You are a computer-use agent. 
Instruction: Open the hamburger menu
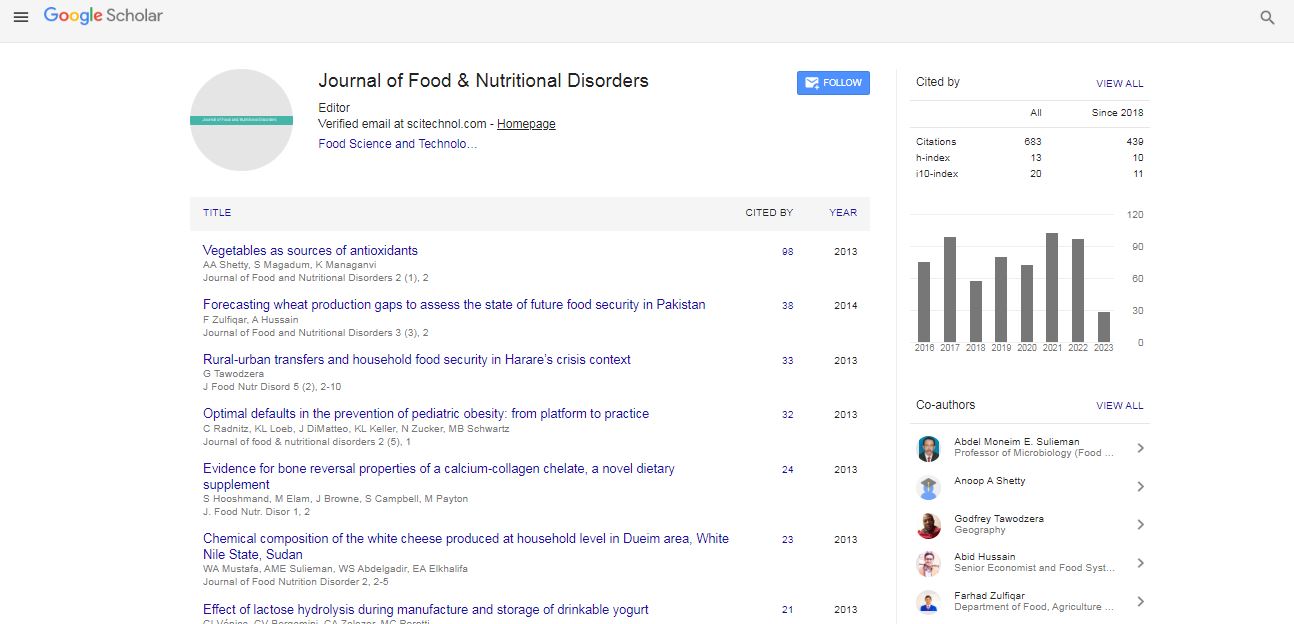[21, 17]
